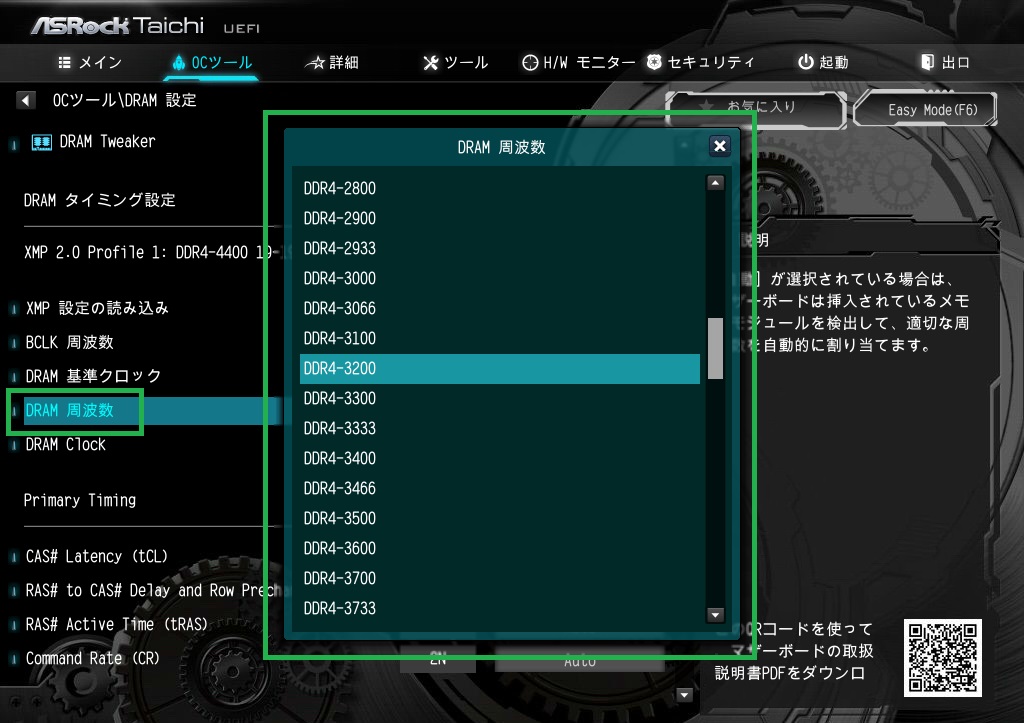Screen dimensions: 1024x723
Task: Click the 出口 exit door icon
Action: pyautogui.click(x=927, y=62)
